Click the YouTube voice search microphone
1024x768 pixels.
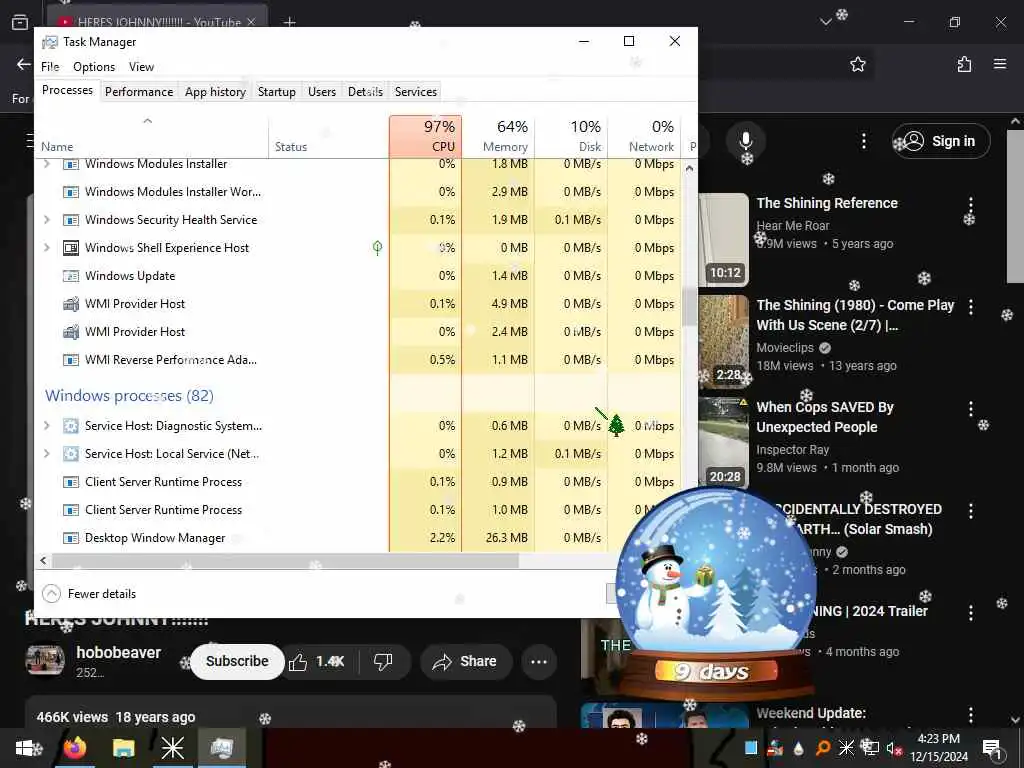tap(746, 141)
